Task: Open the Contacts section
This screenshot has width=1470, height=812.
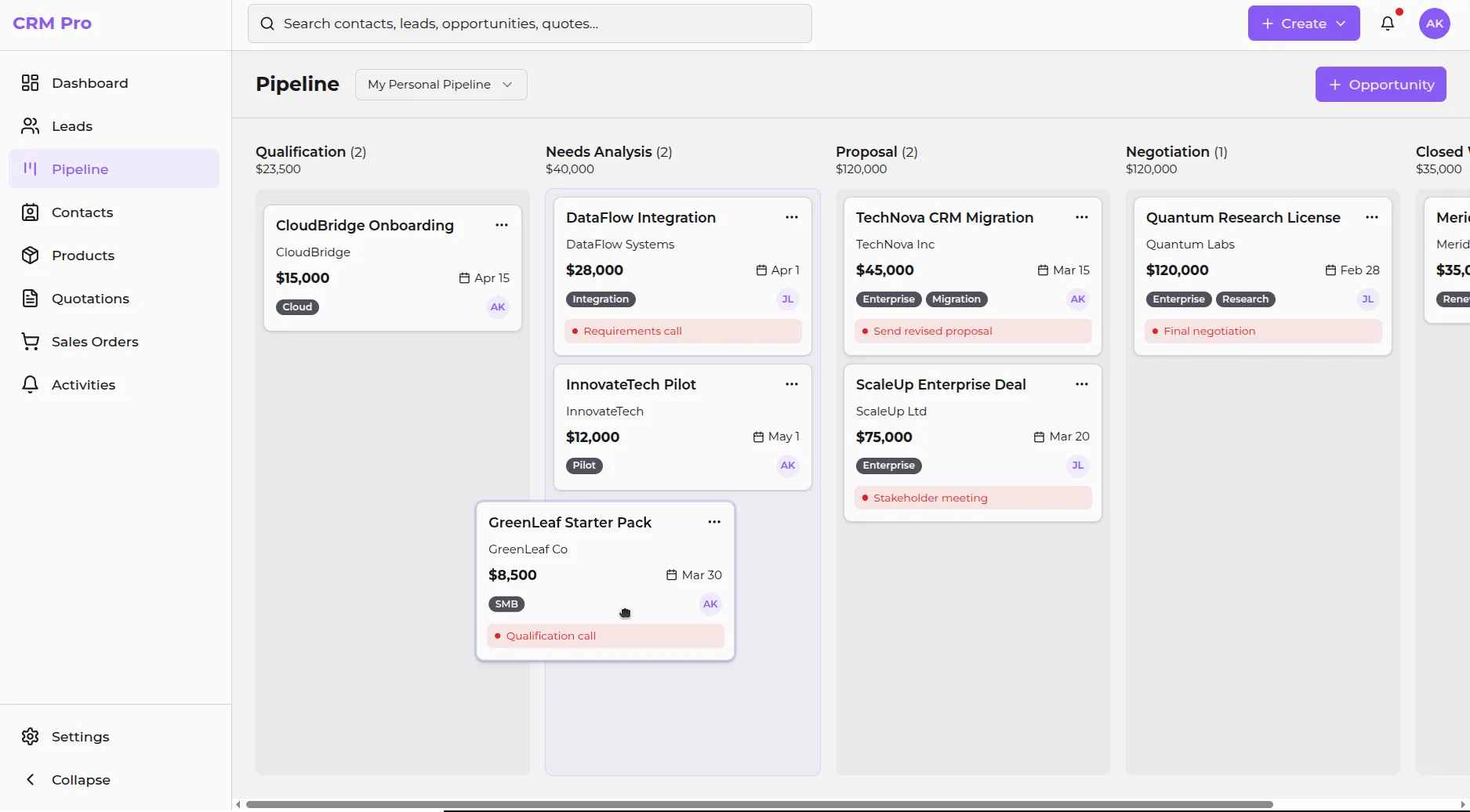Action: [82, 212]
